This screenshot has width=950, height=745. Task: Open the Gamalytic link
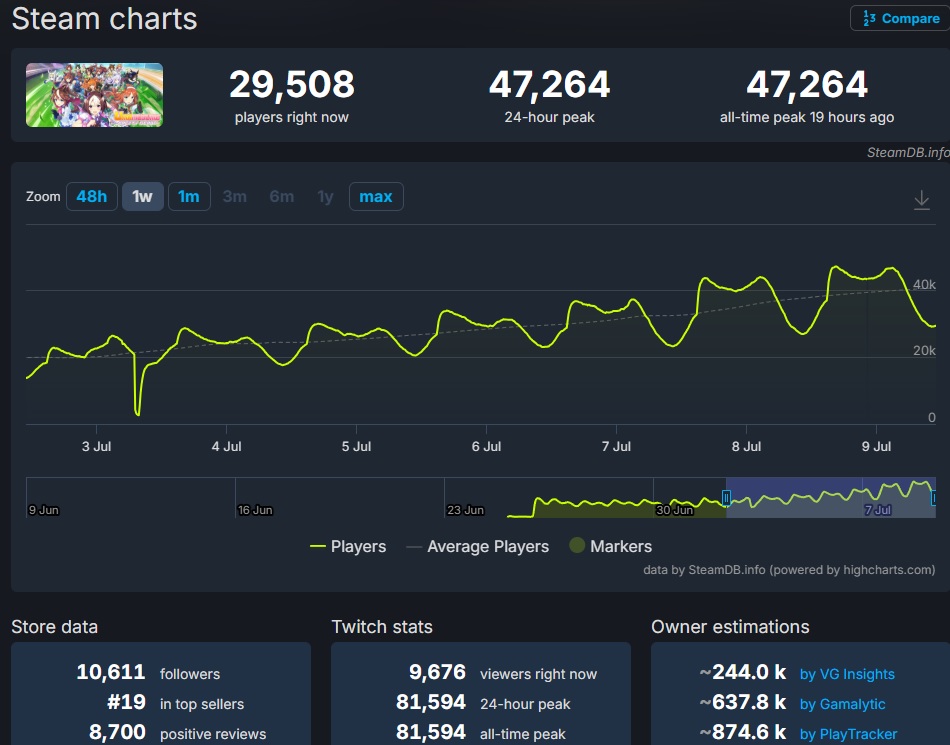click(842, 704)
